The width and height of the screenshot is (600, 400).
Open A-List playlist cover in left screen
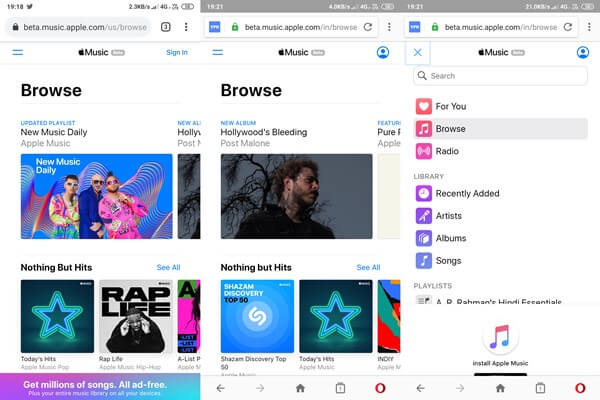(x=189, y=316)
